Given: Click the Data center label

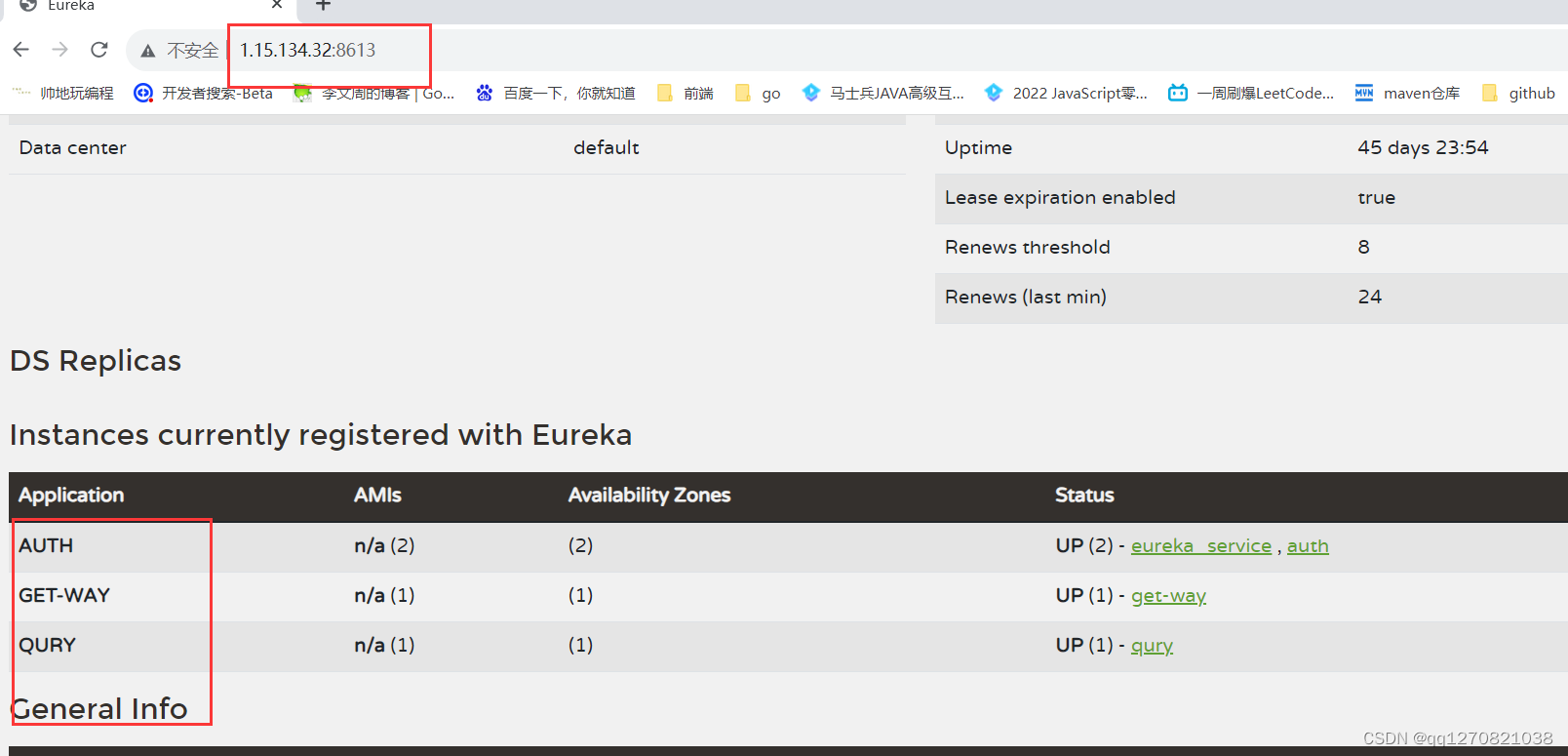Looking at the screenshot, I should [x=72, y=148].
